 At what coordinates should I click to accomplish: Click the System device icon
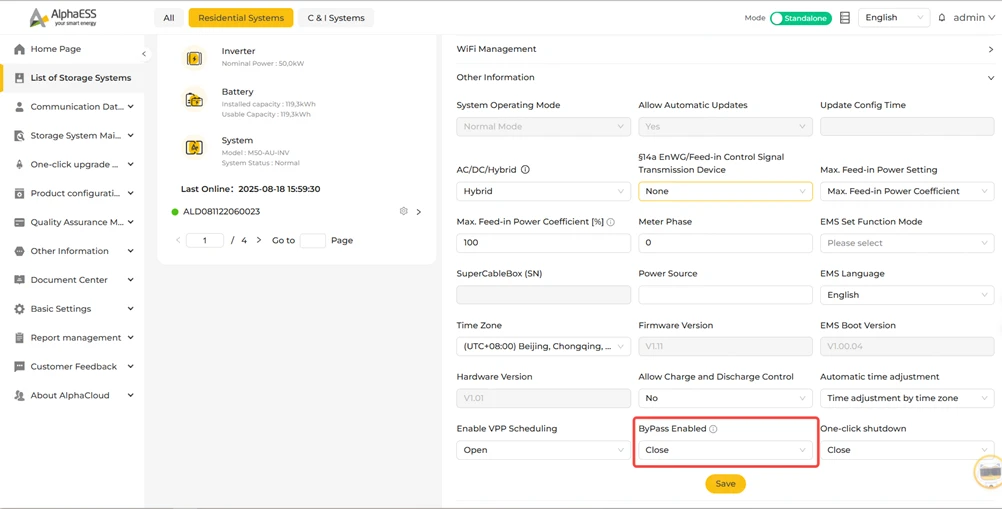click(194, 148)
